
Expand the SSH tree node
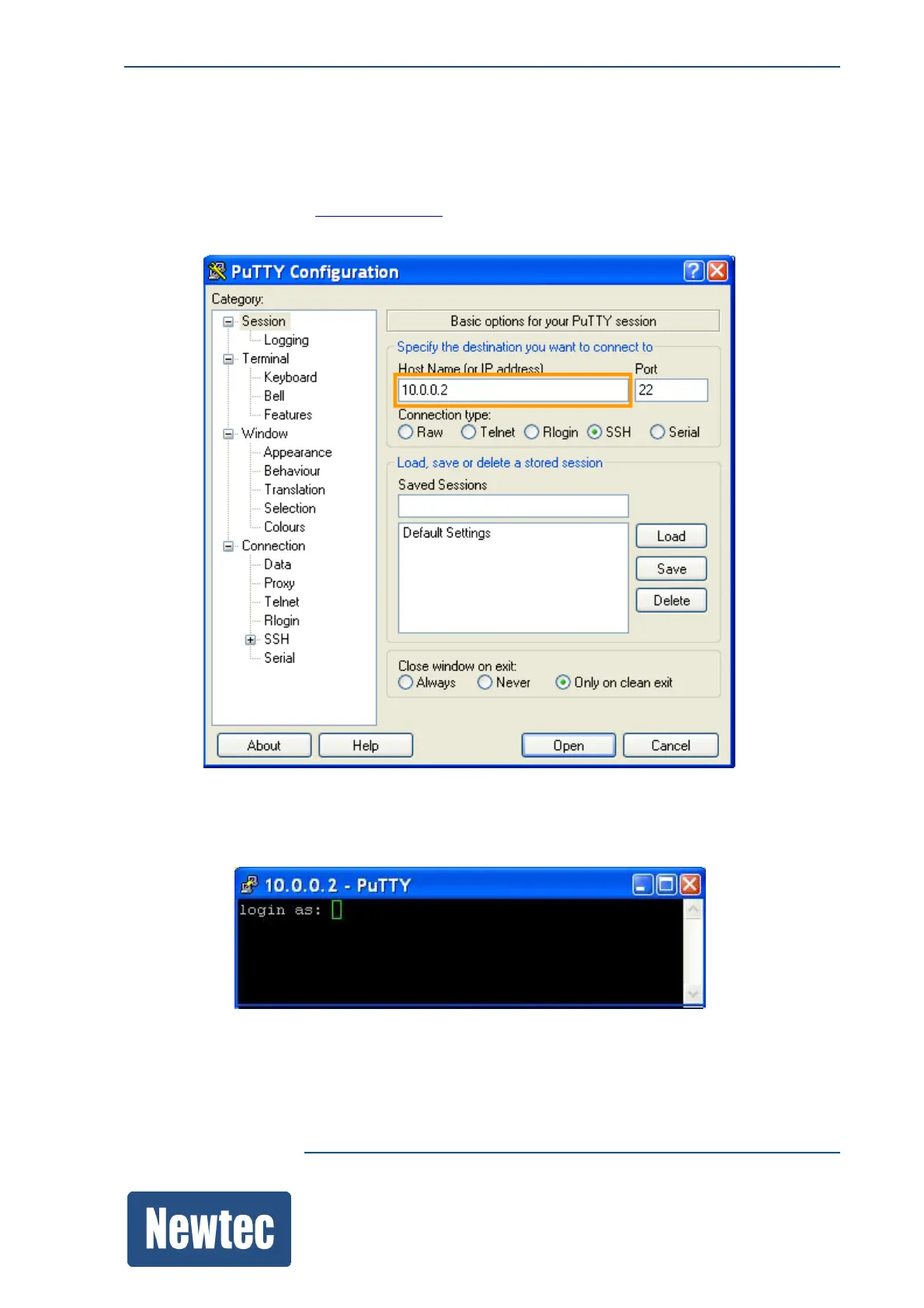(250, 640)
